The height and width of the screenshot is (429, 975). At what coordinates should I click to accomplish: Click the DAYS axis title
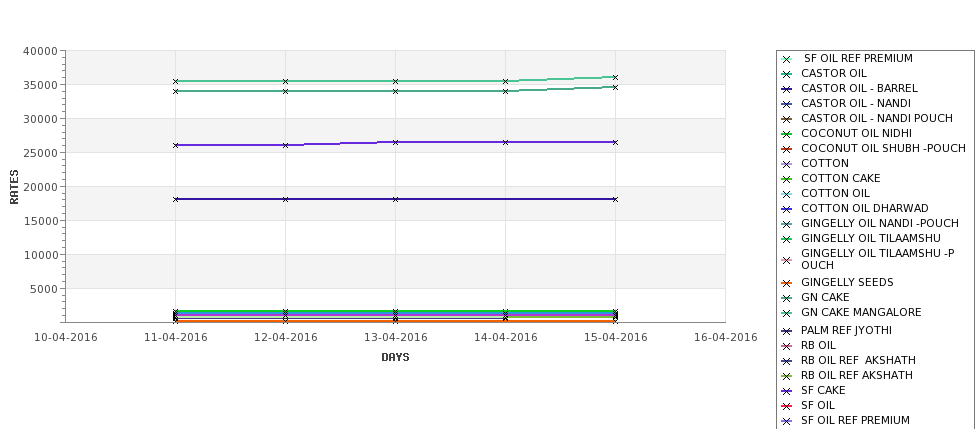(x=395, y=358)
